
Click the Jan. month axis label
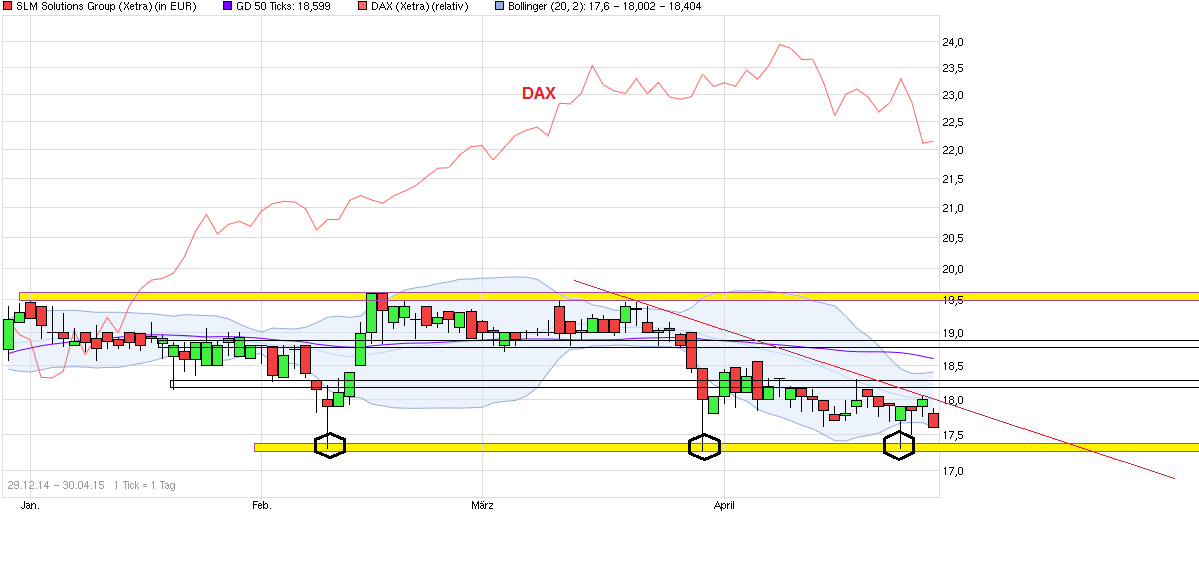pyautogui.click(x=30, y=505)
